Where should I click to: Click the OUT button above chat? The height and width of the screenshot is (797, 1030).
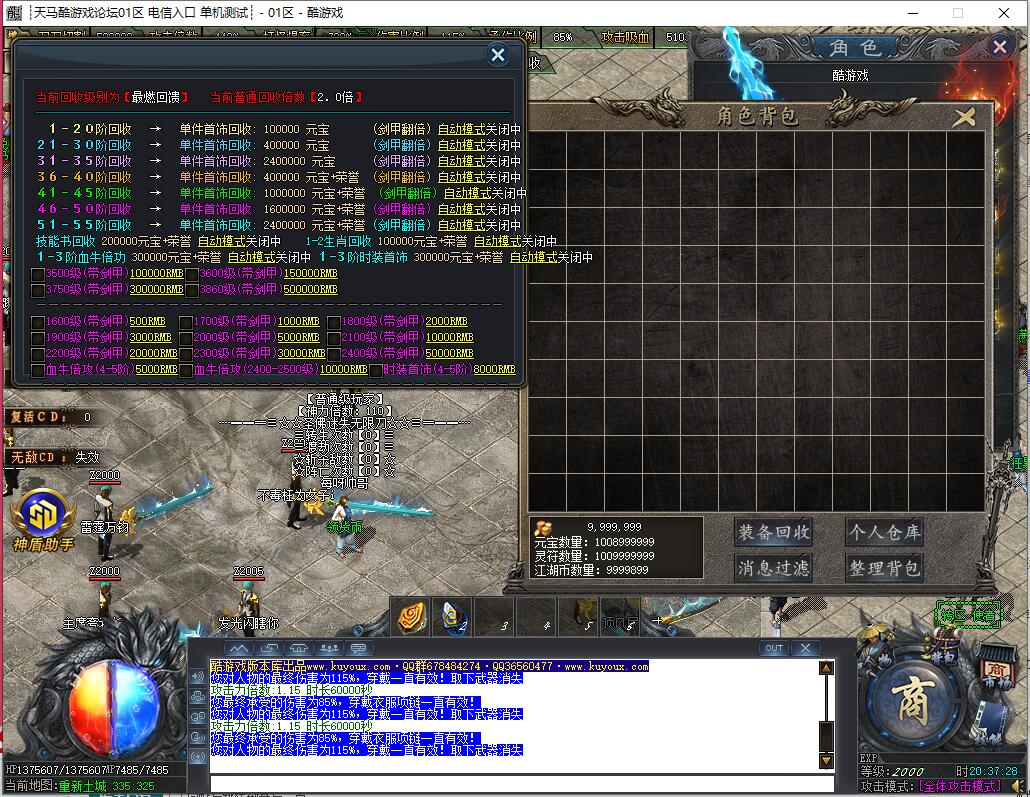773,648
